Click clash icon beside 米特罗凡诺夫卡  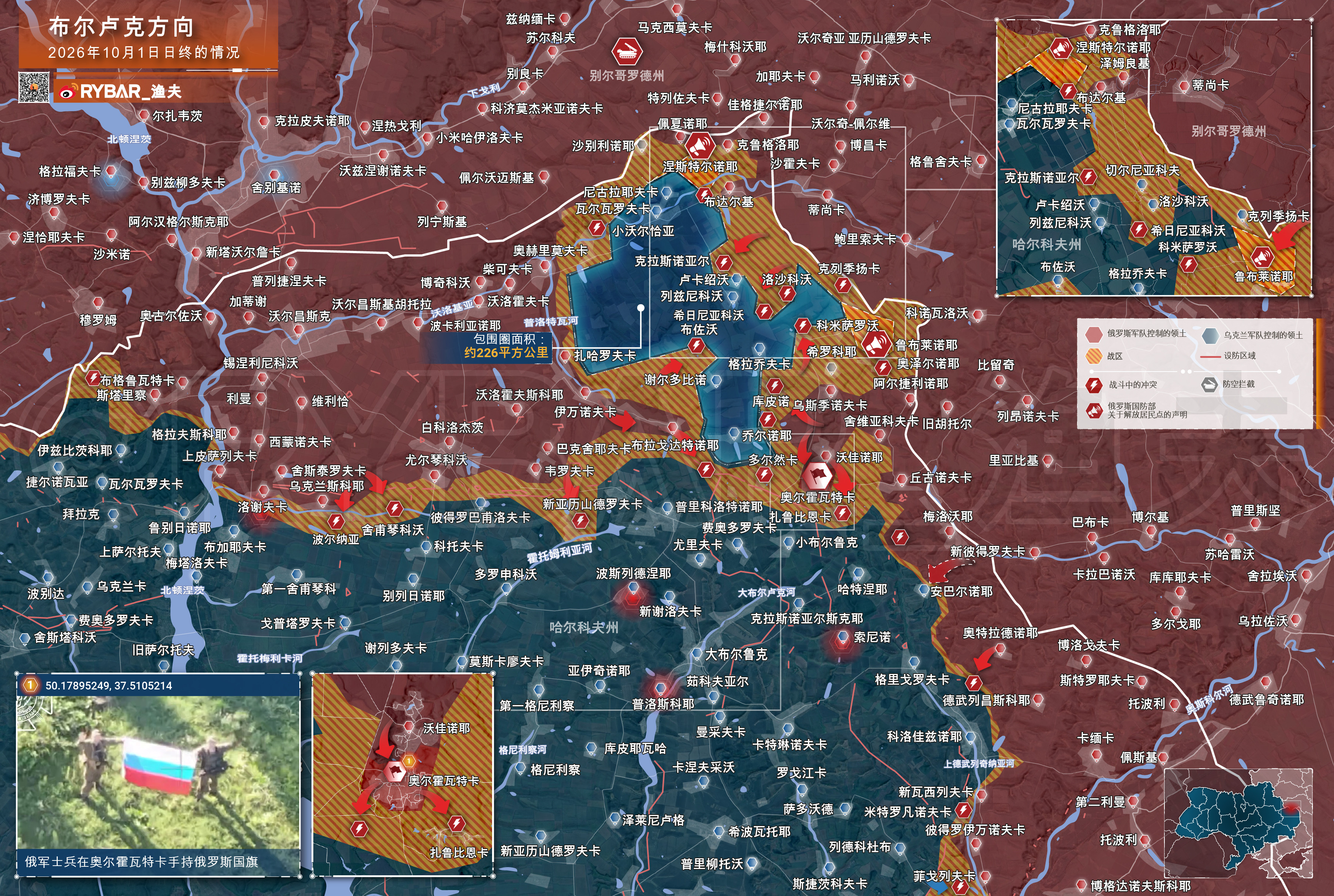963,810
